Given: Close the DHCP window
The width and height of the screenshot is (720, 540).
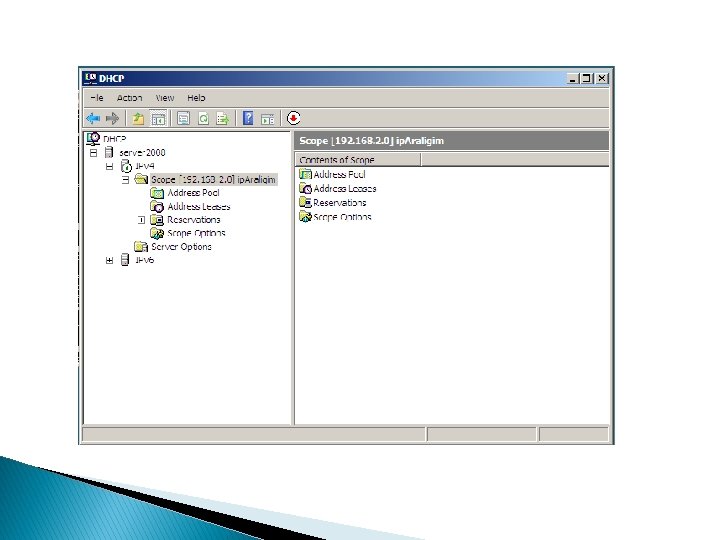Looking at the screenshot, I should point(602,79).
